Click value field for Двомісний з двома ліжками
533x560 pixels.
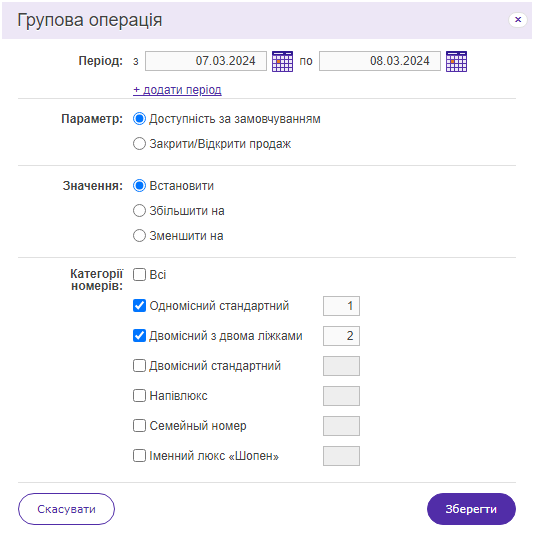(341, 336)
